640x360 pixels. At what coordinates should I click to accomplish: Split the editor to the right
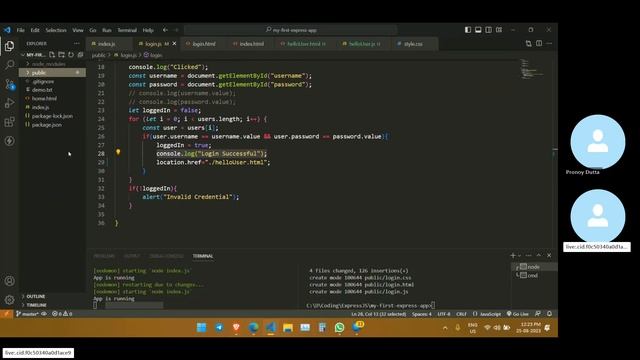[x=539, y=43]
